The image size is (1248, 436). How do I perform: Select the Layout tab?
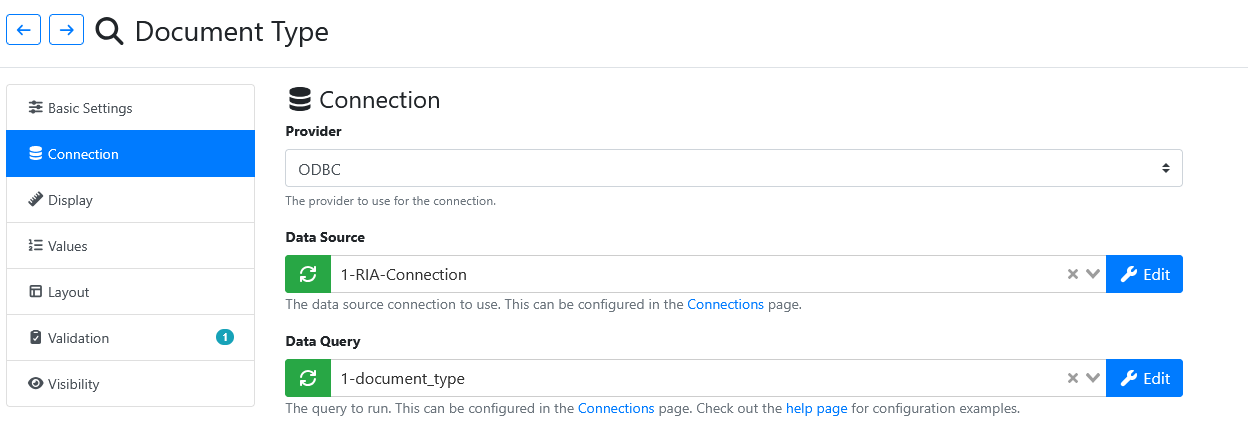(130, 292)
